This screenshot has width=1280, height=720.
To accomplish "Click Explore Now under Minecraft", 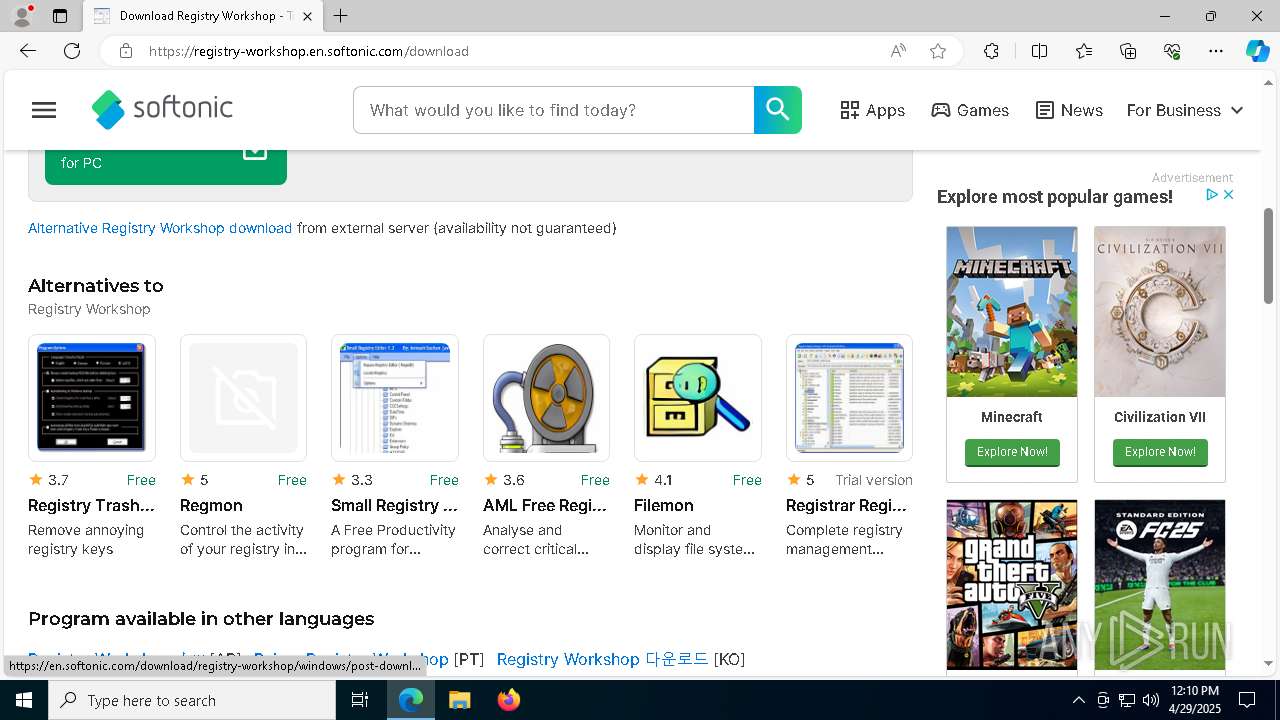I will point(1012,452).
